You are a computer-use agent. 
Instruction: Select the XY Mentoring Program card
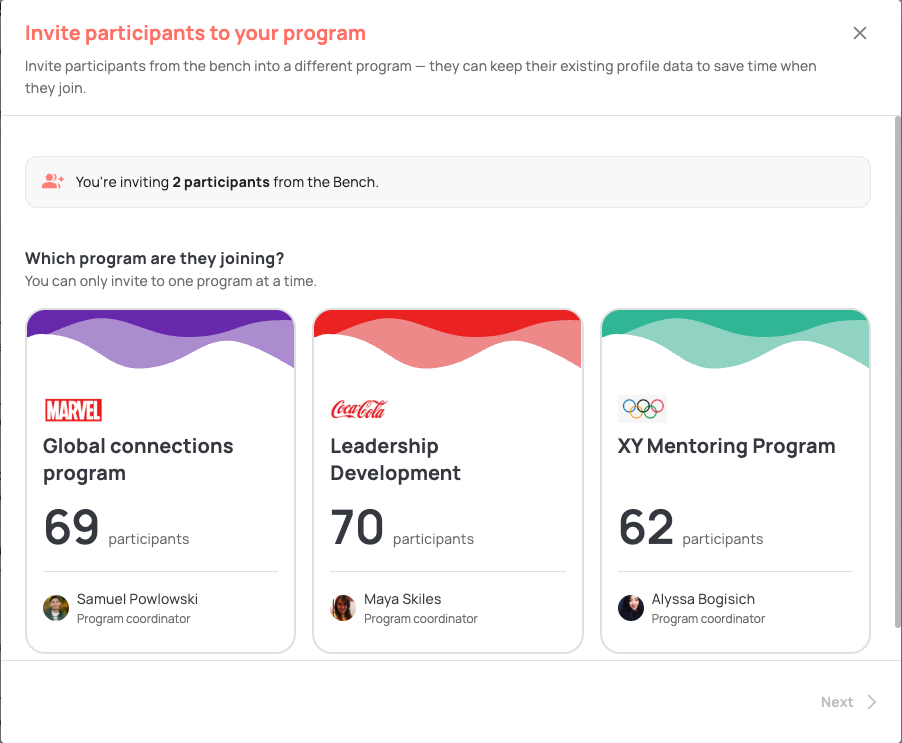point(735,481)
